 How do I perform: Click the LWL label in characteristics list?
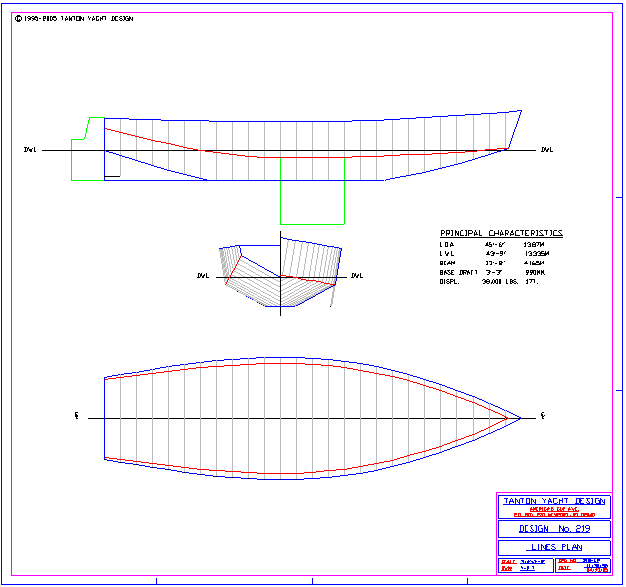[447, 254]
